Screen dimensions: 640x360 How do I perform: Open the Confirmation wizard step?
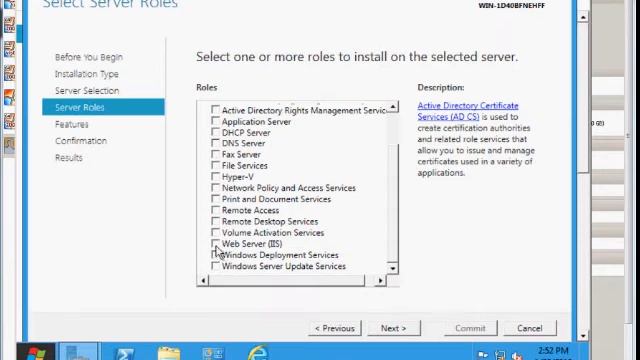81,141
